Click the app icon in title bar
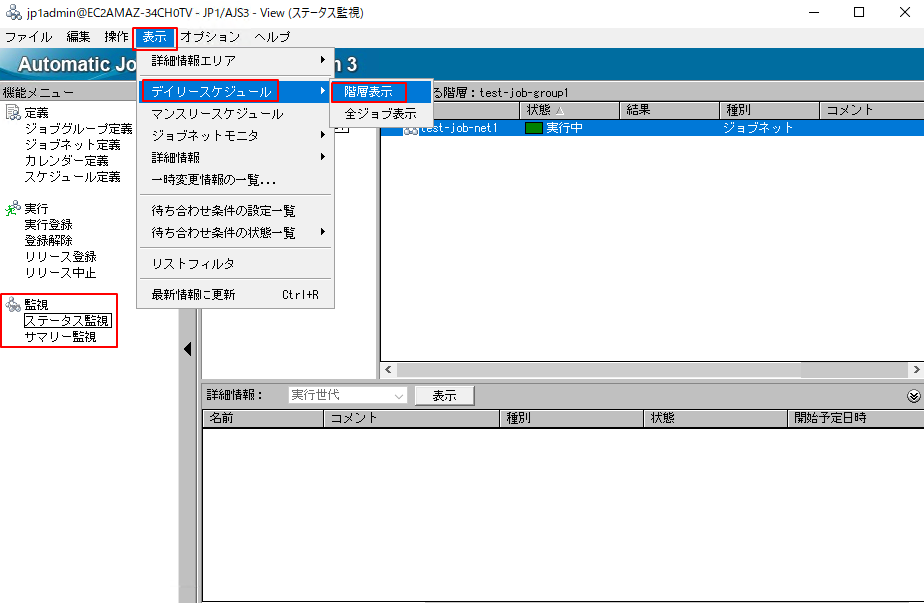 (x=13, y=12)
